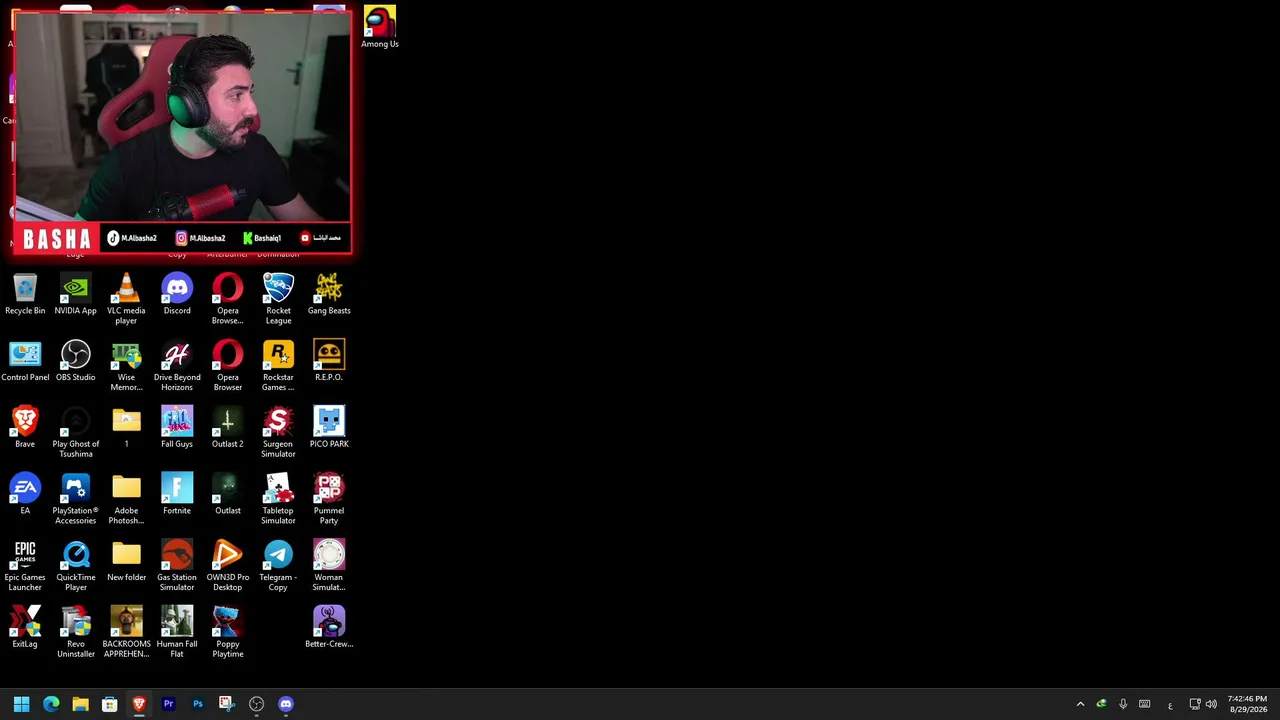Select the Adobe Photoshop folder on desktop
The image size is (1280, 720).
pyautogui.click(x=126, y=499)
